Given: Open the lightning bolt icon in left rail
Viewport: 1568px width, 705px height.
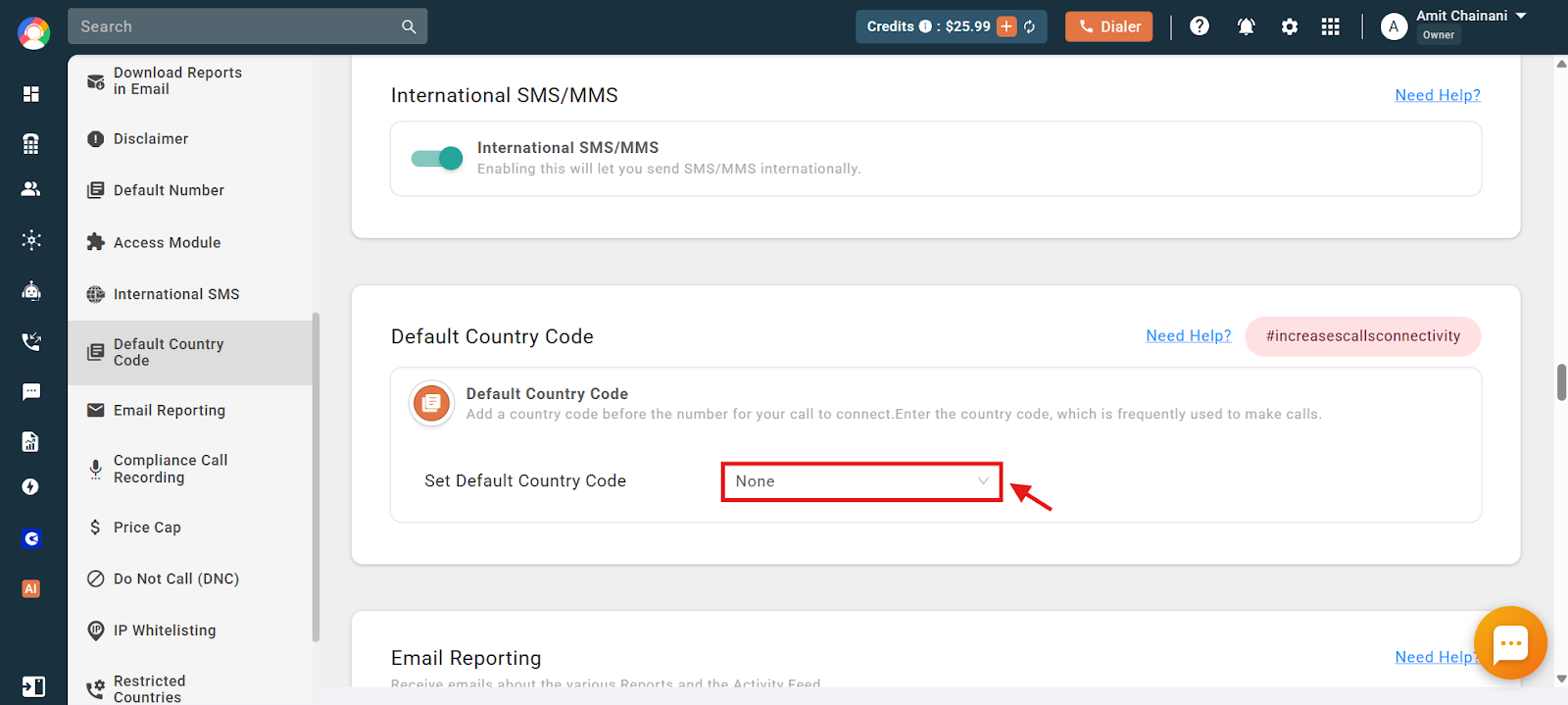Looking at the screenshot, I should click(x=31, y=487).
